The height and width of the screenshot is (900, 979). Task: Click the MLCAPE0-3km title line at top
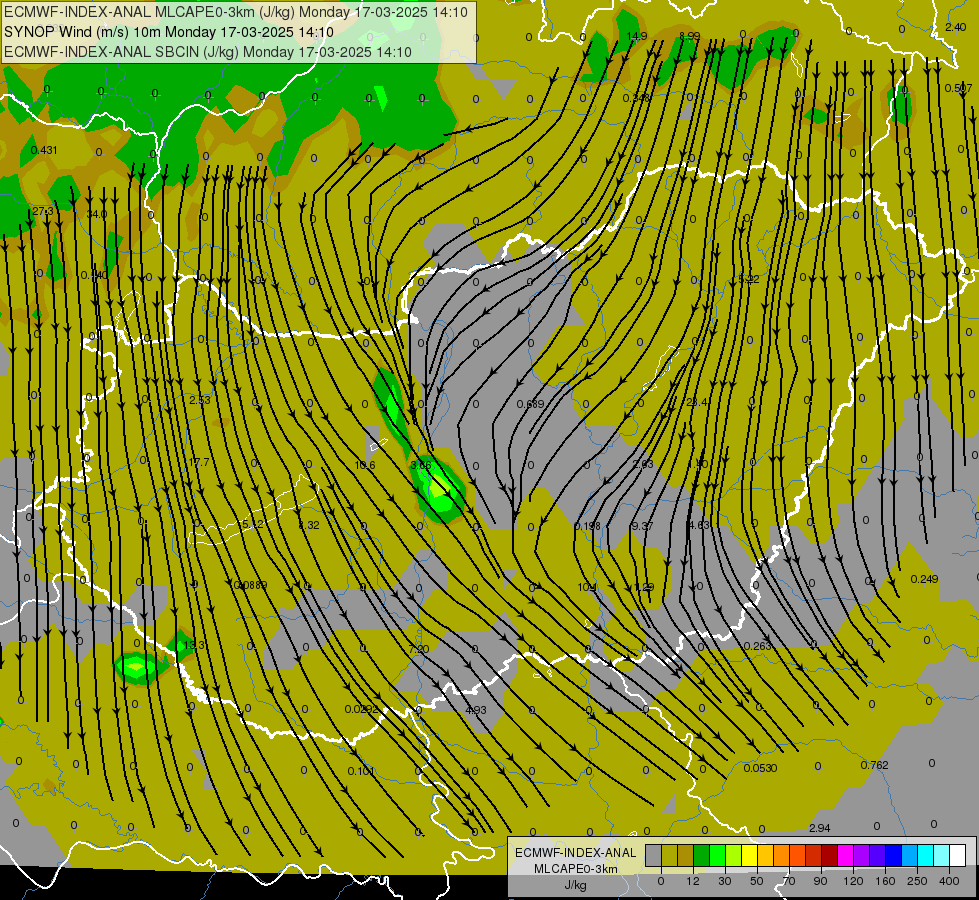click(x=235, y=12)
